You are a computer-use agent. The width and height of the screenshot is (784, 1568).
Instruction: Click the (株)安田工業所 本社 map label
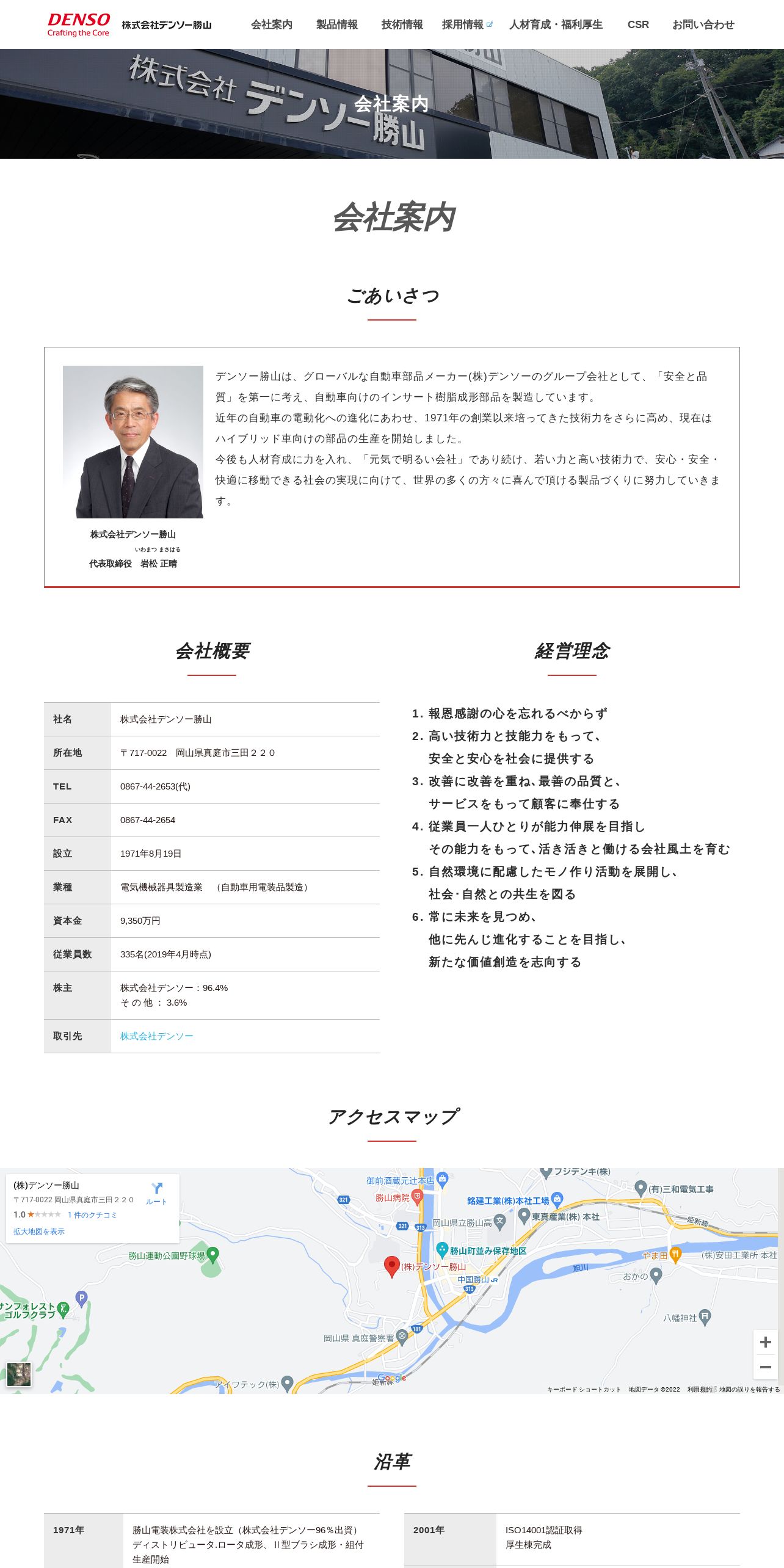(739, 1255)
